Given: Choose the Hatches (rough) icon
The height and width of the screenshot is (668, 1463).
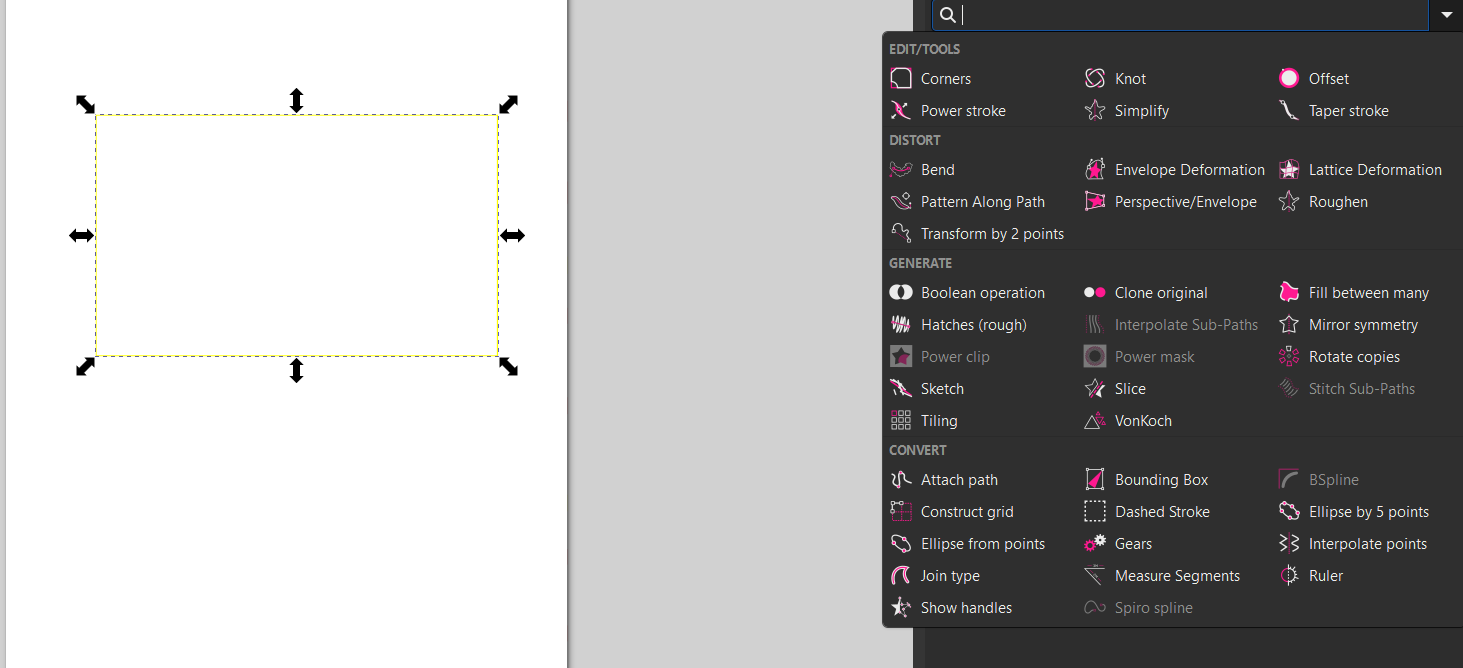Looking at the screenshot, I should point(901,325).
